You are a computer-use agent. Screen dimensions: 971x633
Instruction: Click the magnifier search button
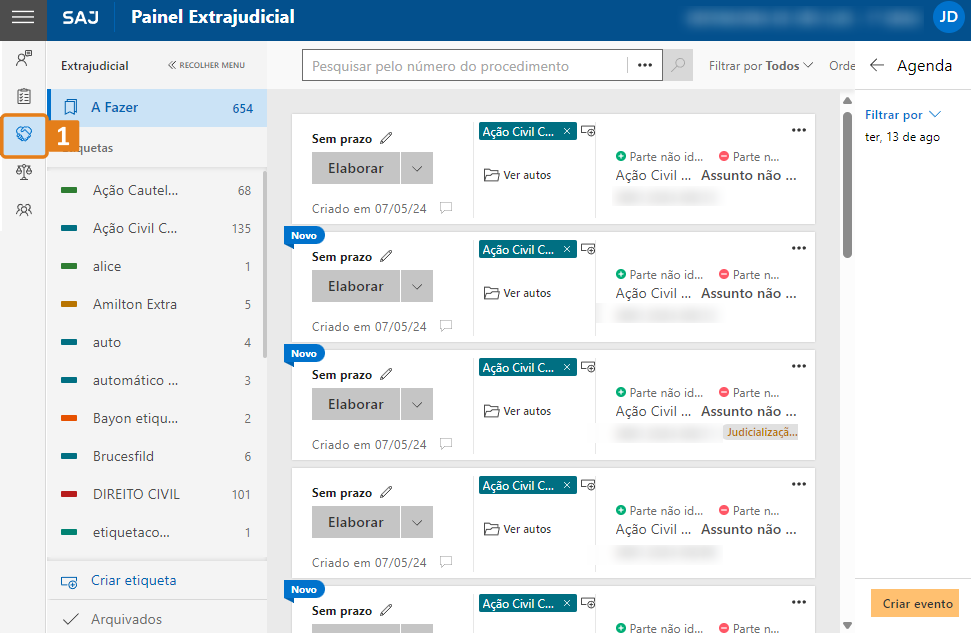point(678,65)
